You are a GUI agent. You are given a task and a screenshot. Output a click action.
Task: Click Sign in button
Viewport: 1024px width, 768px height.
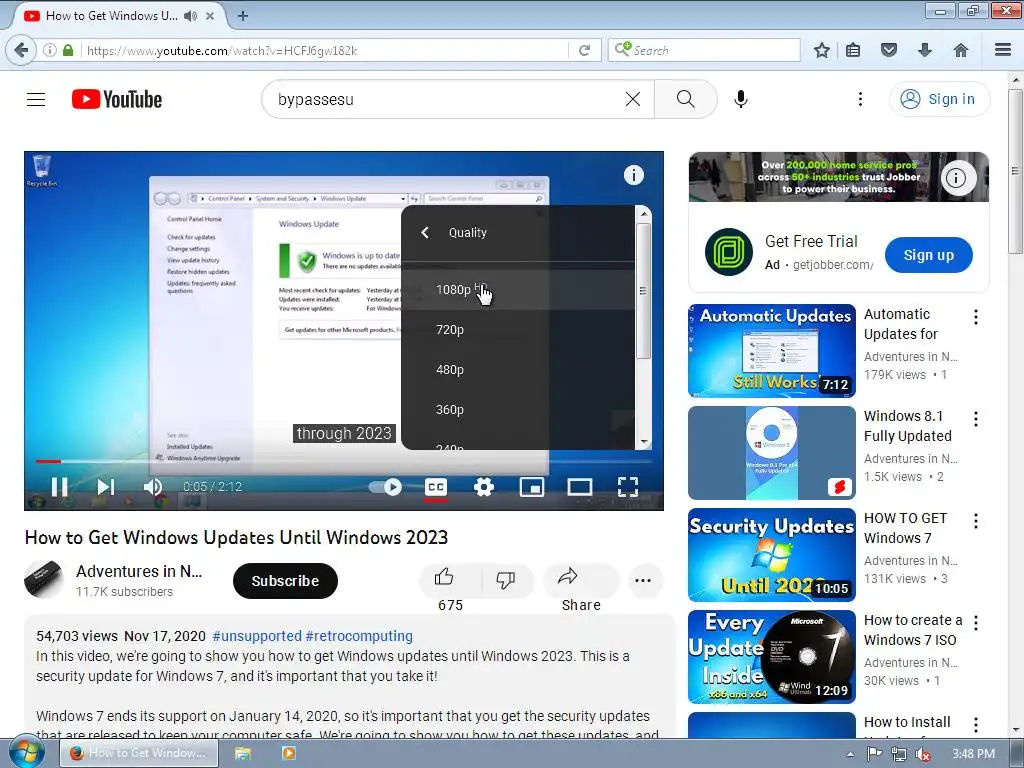tap(939, 99)
